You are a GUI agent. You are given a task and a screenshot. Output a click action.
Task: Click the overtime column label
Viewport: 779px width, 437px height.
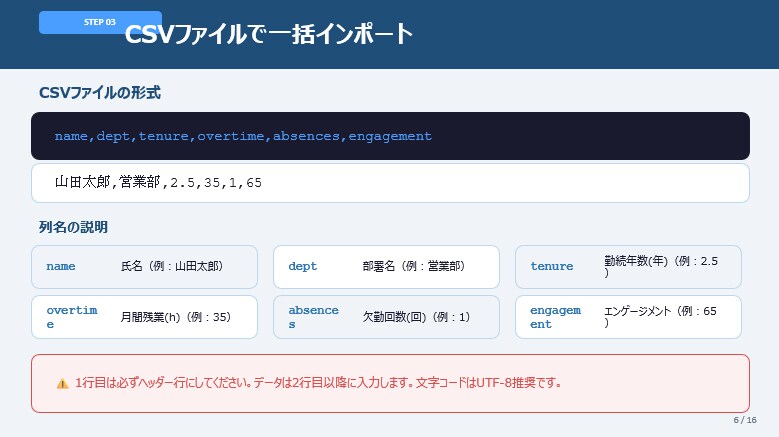pos(72,317)
